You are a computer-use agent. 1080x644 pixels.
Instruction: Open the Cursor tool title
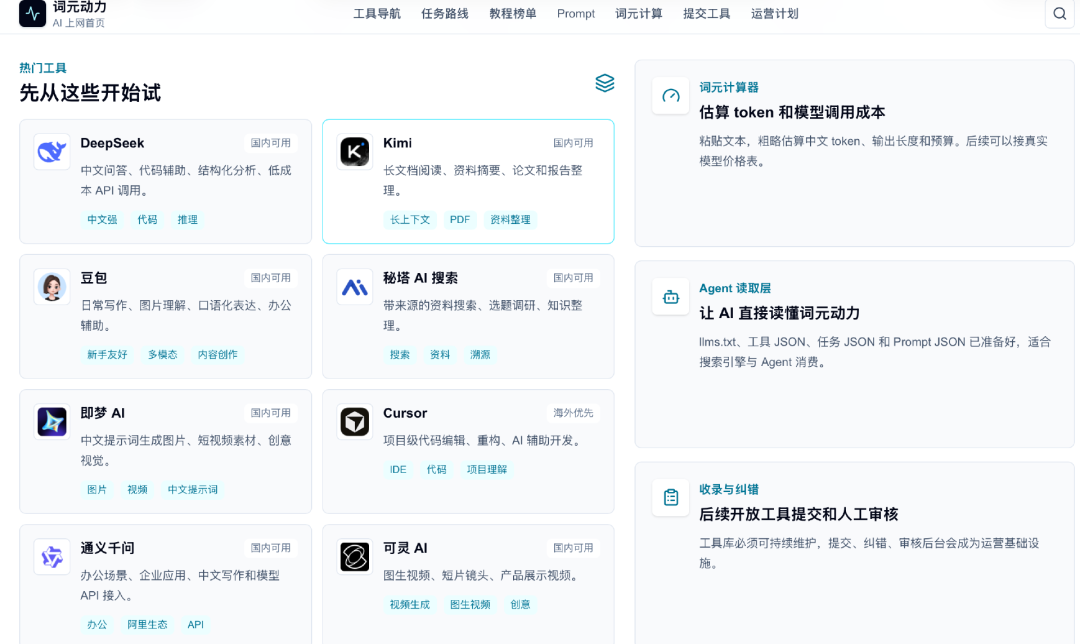[x=405, y=413]
